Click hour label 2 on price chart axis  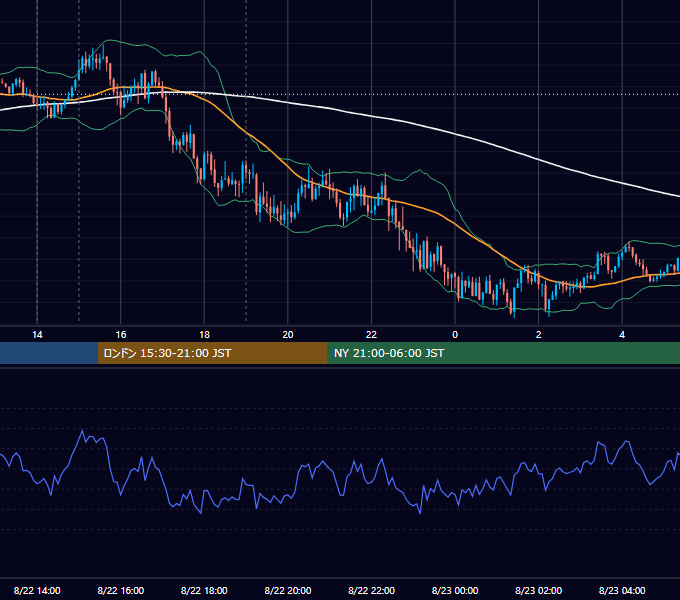tap(539, 335)
